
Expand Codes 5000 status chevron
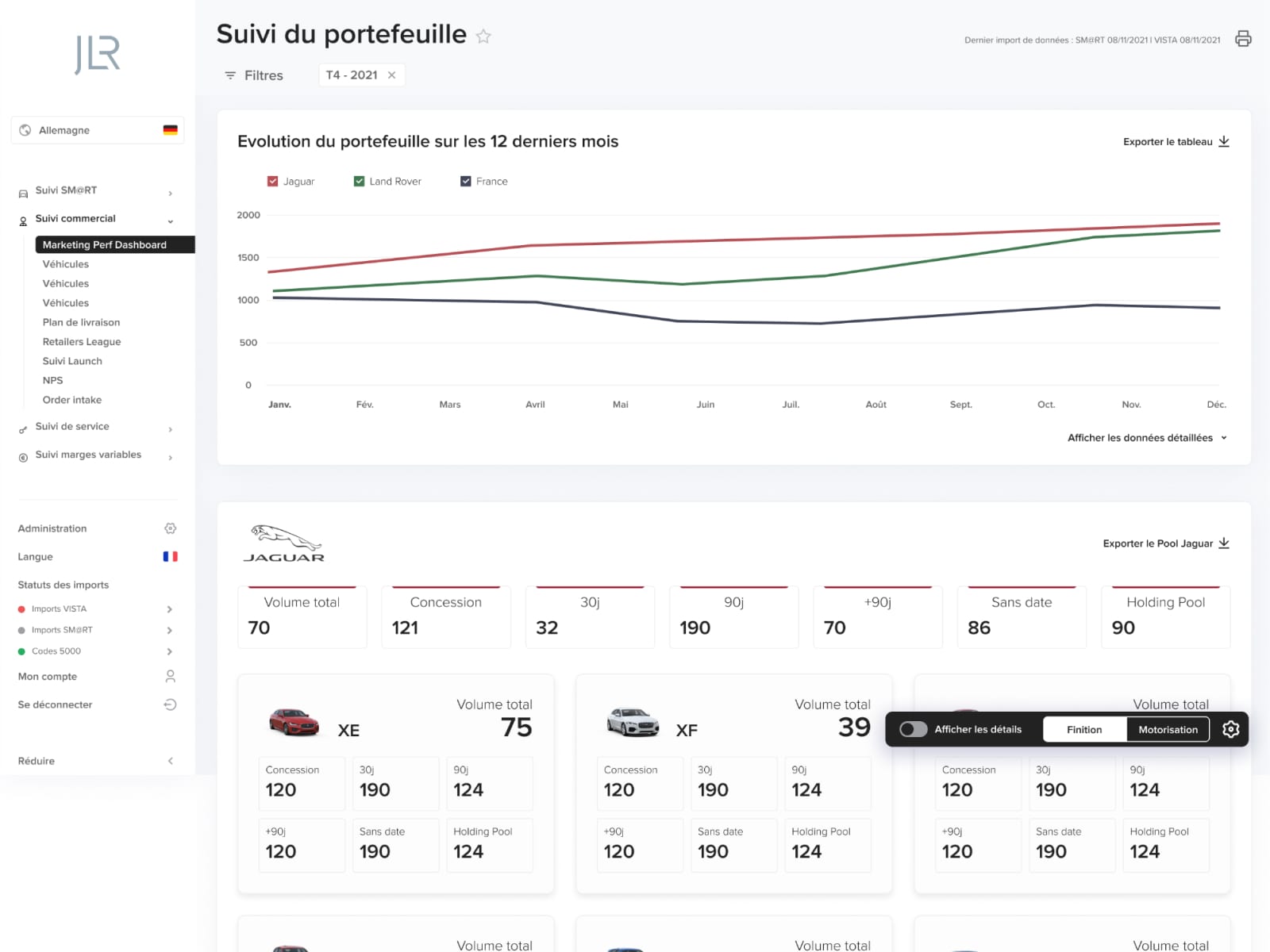(170, 651)
